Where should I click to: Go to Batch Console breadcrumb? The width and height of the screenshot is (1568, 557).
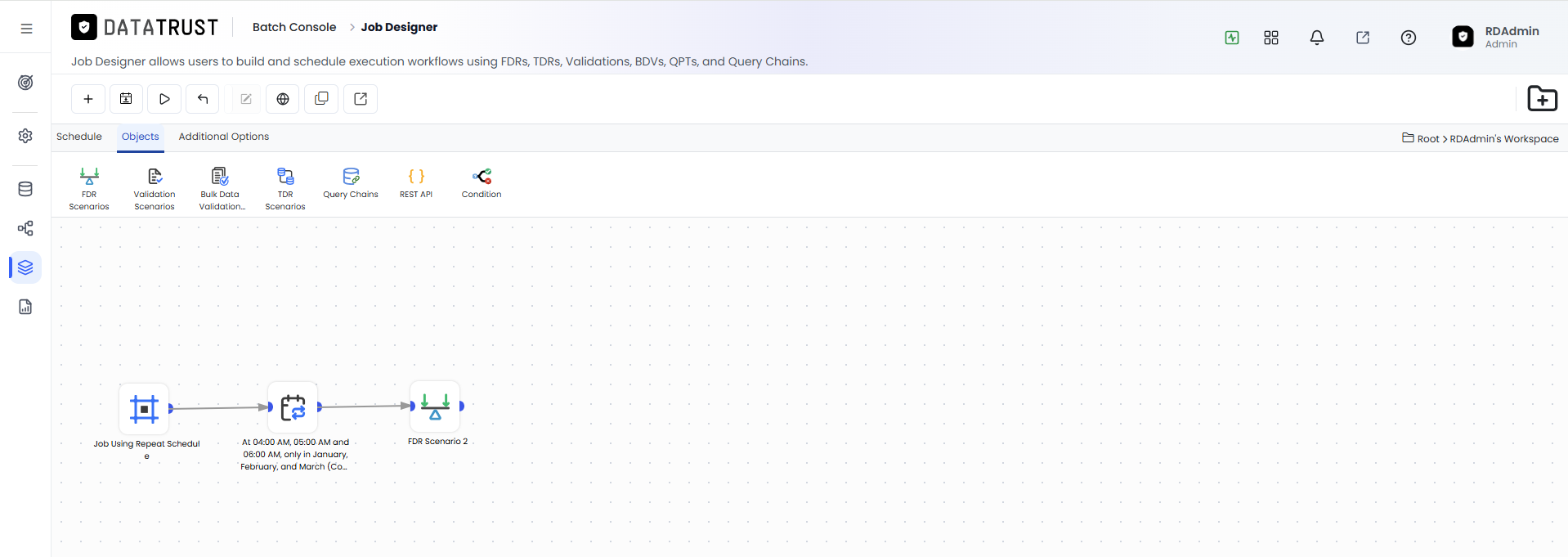coord(294,27)
